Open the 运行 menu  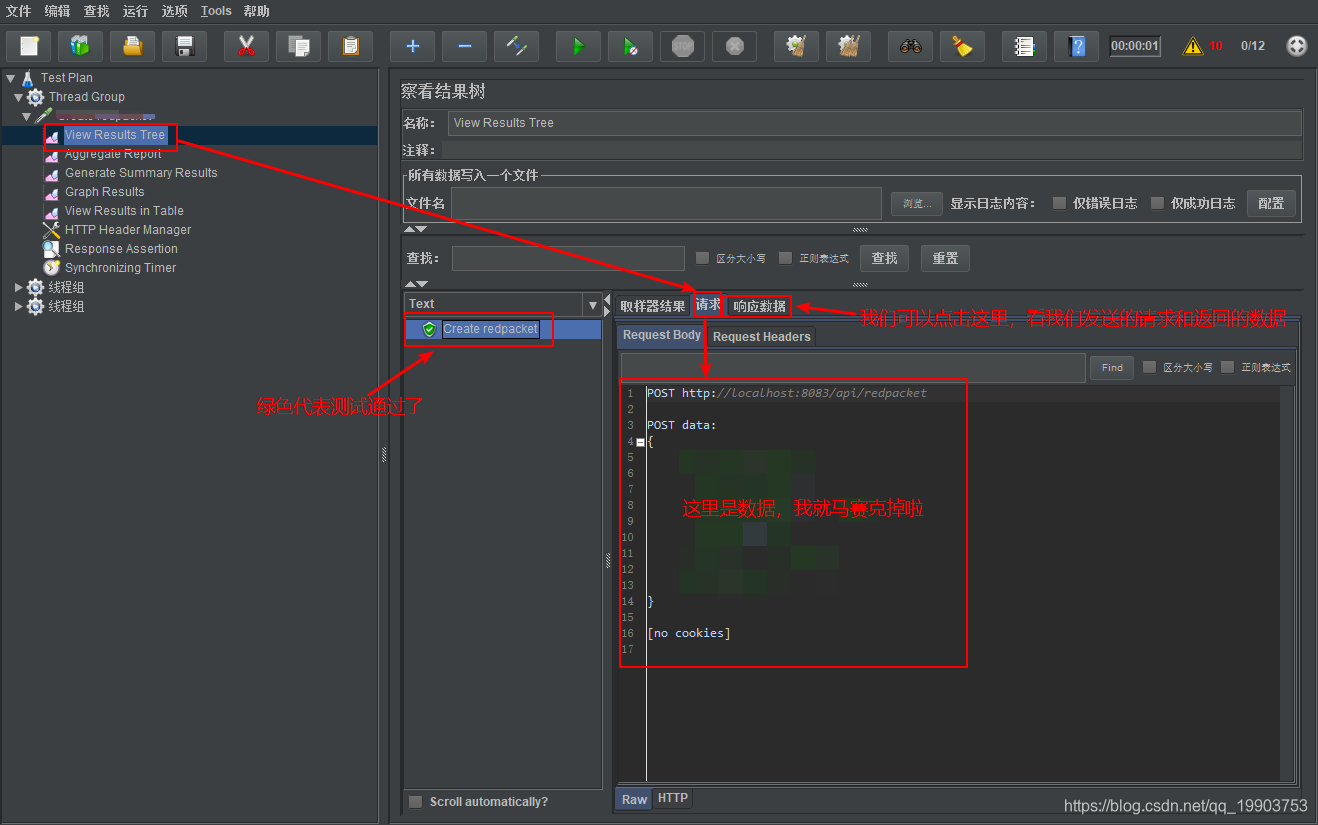point(135,11)
